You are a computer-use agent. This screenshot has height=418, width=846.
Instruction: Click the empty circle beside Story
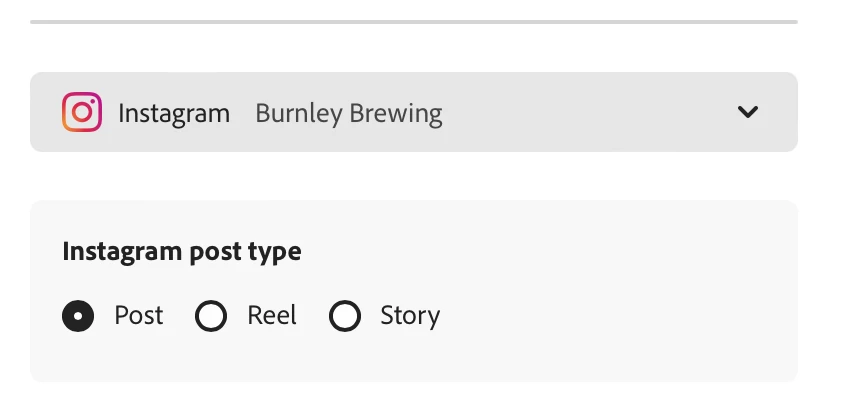point(345,316)
